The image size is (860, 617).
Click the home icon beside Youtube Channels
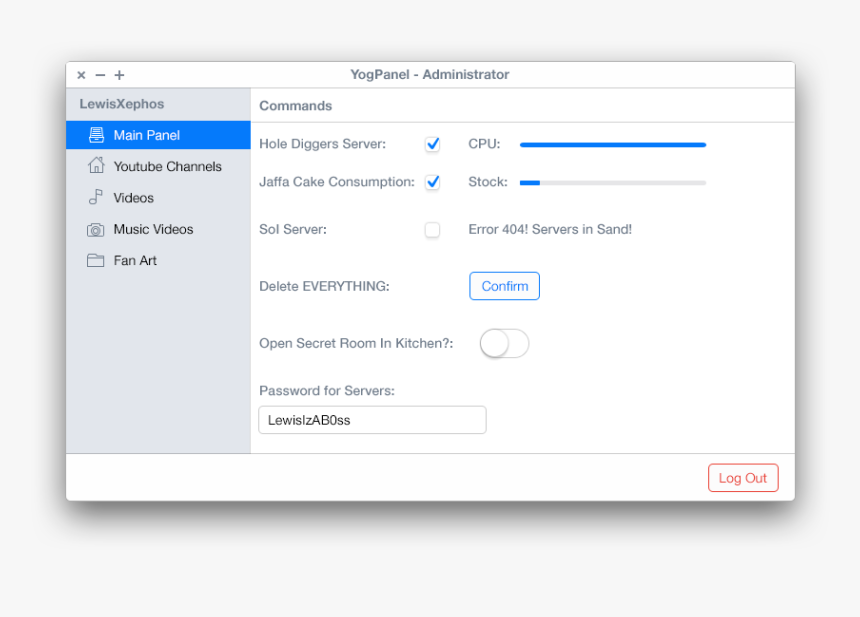[x=95, y=166]
